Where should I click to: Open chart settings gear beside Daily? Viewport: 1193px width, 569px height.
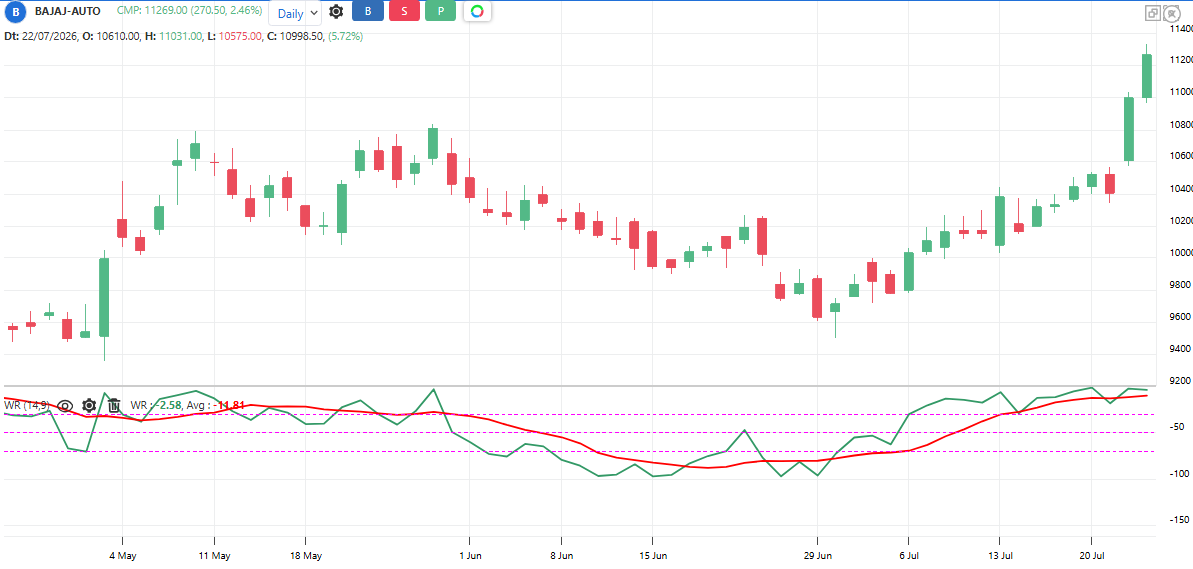[x=336, y=12]
